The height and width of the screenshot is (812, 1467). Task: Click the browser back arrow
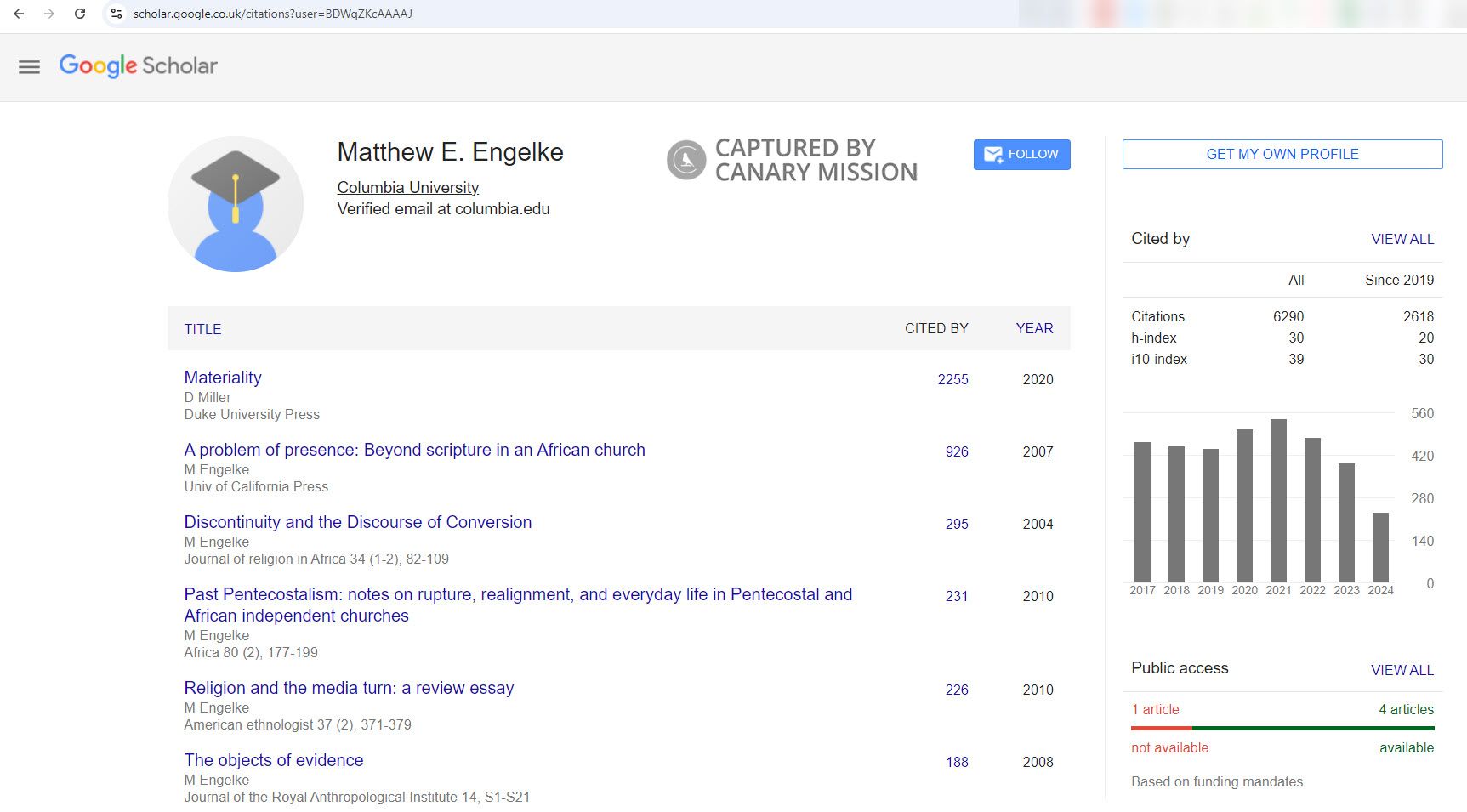(19, 14)
